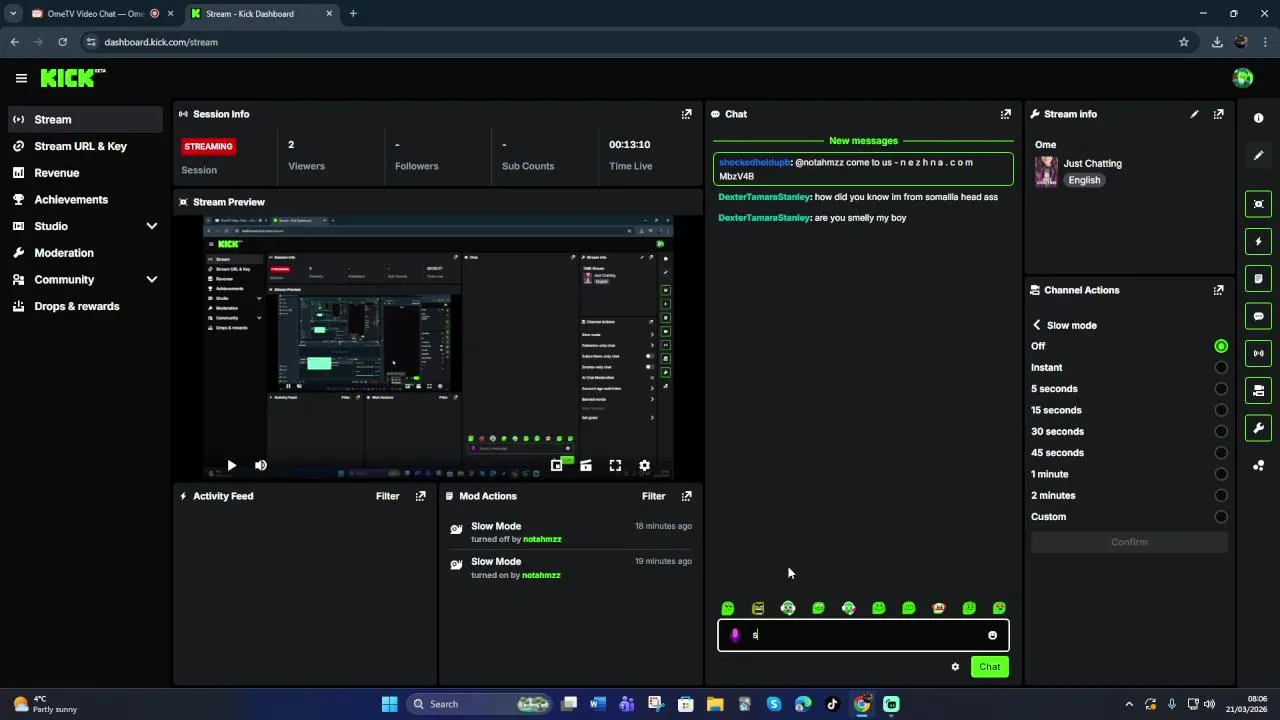Open the hamburger menu beside KICK logo
This screenshot has height=720, width=1280.
(21, 78)
